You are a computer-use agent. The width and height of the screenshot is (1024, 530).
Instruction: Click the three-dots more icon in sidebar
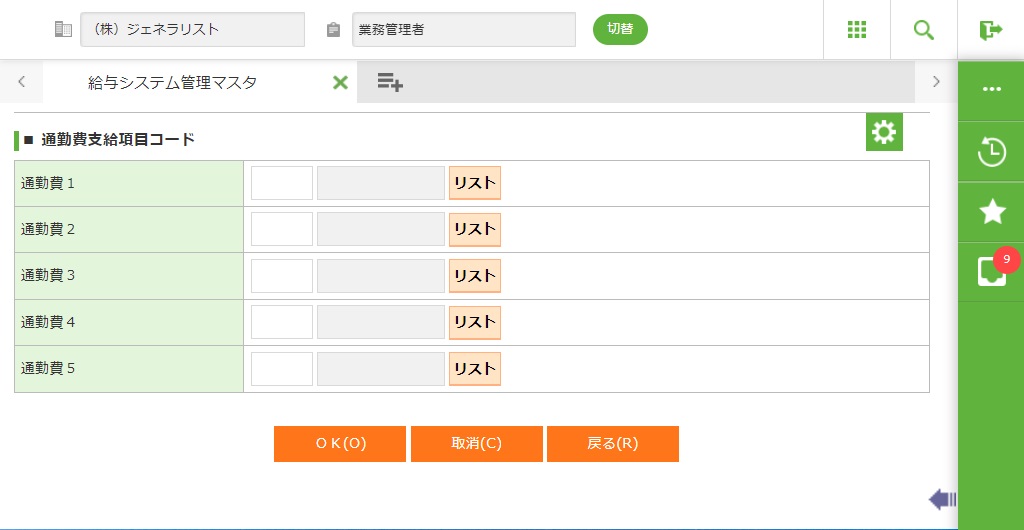pos(991,89)
